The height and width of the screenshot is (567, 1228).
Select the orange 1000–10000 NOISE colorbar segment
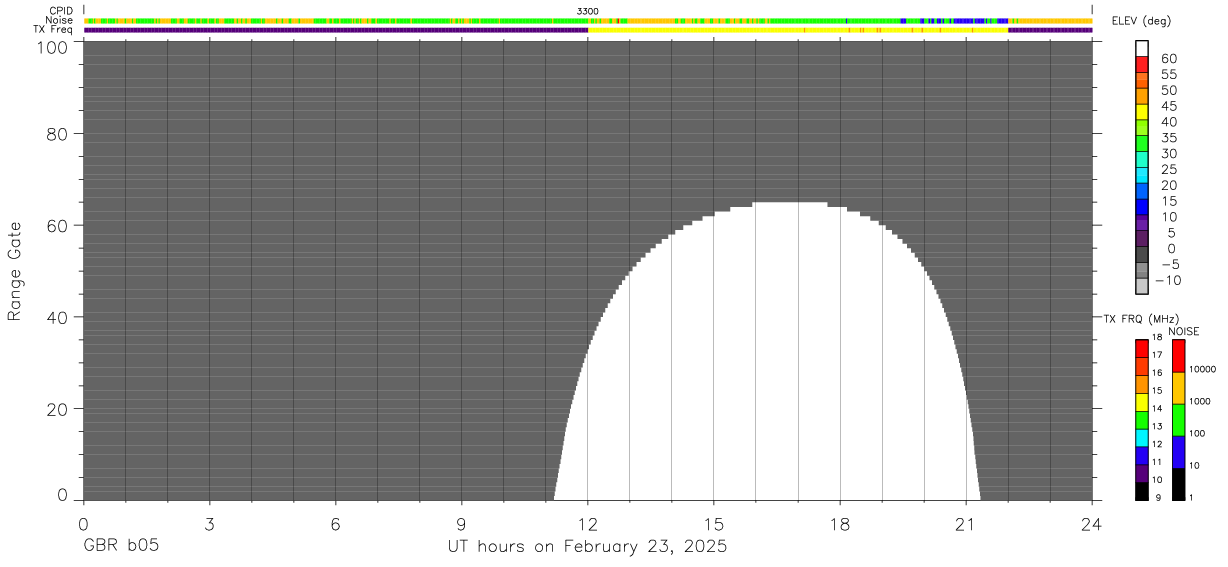tap(1178, 388)
